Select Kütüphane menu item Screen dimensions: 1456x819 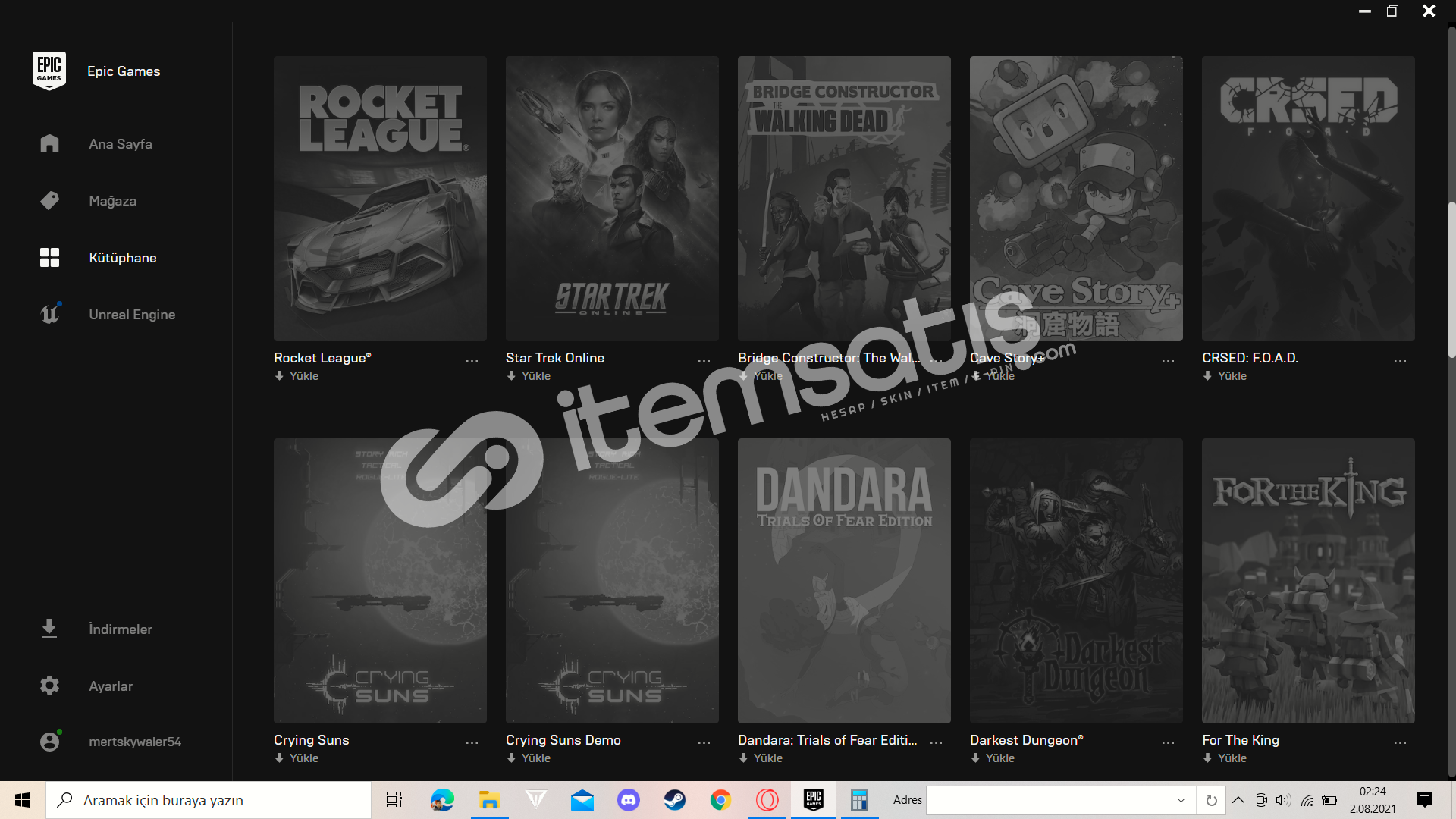123,257
